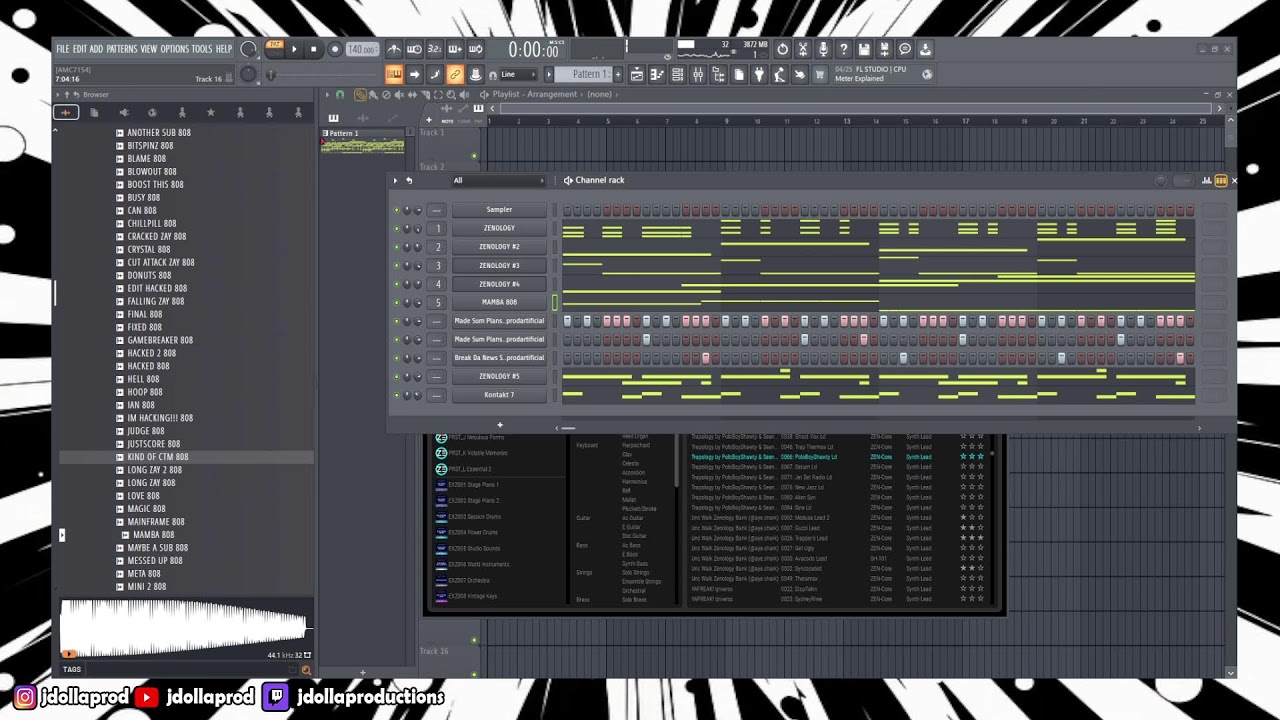The width and height of the screenshot is (1280, 720).
Task: Mute the MAMBA 808 channel
Action: [396, 302]
